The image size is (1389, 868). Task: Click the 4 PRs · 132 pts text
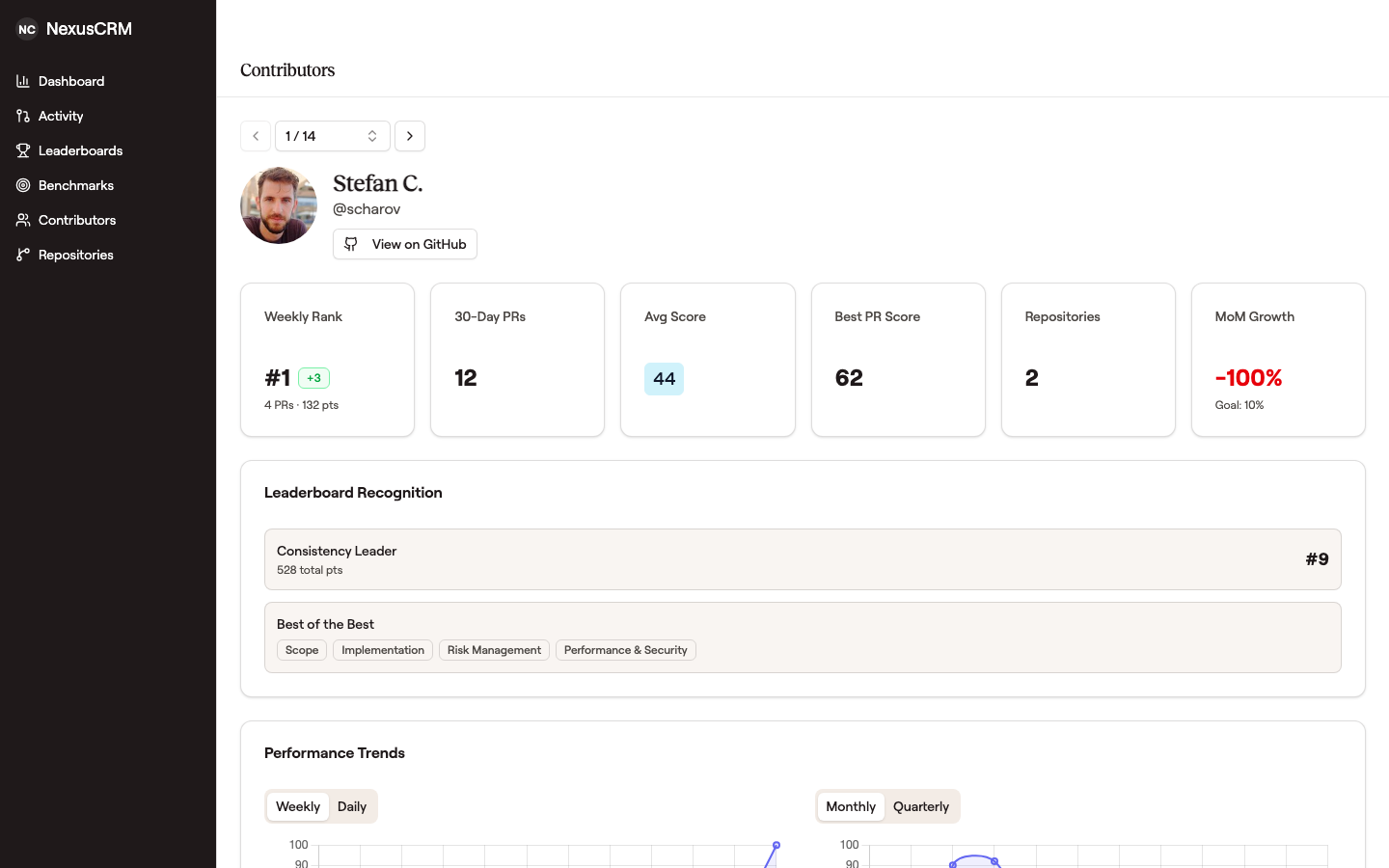click(x=301, y=405)
